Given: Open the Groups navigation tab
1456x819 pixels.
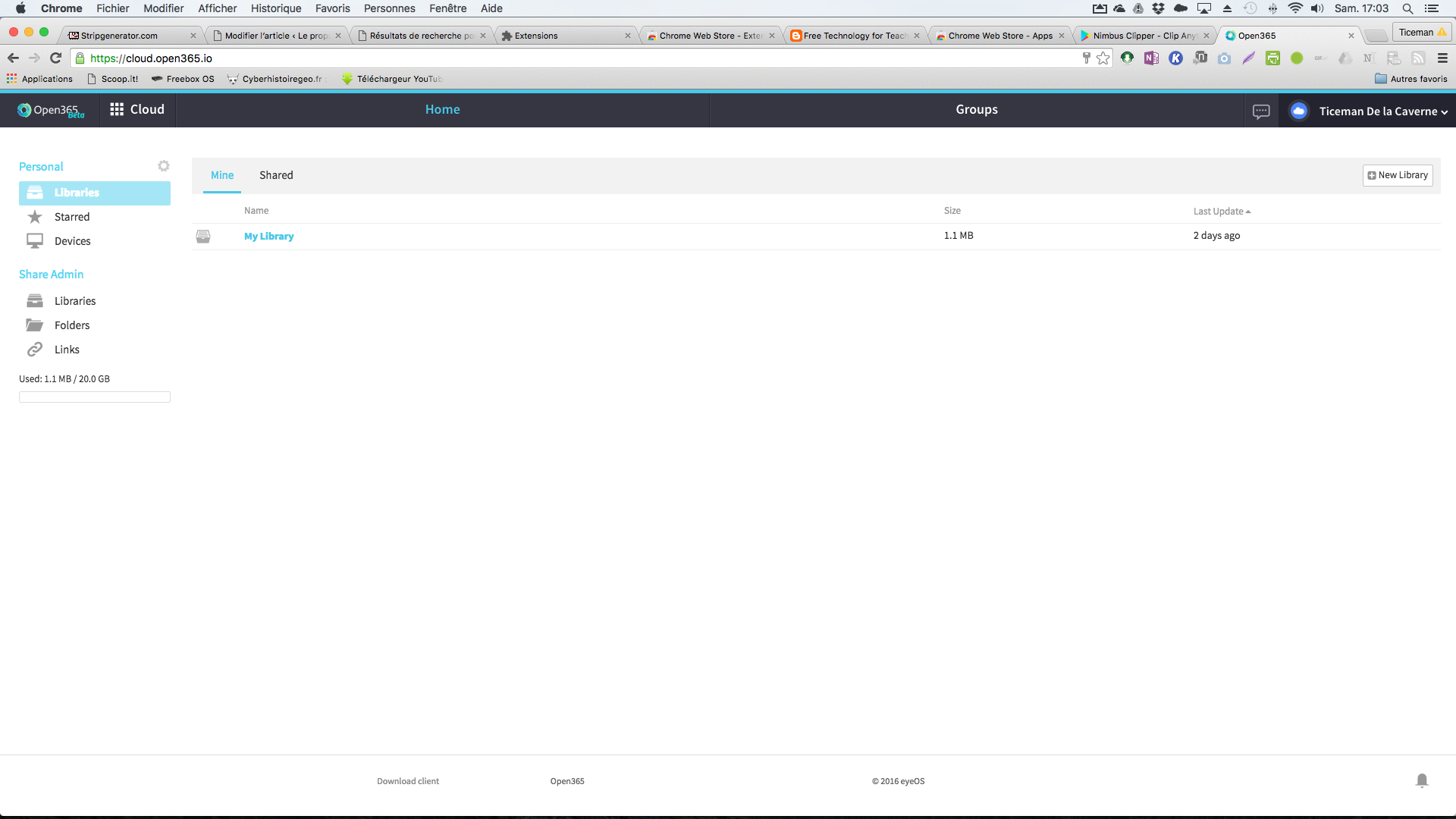Looking at the screenshot, I should 976,109.
